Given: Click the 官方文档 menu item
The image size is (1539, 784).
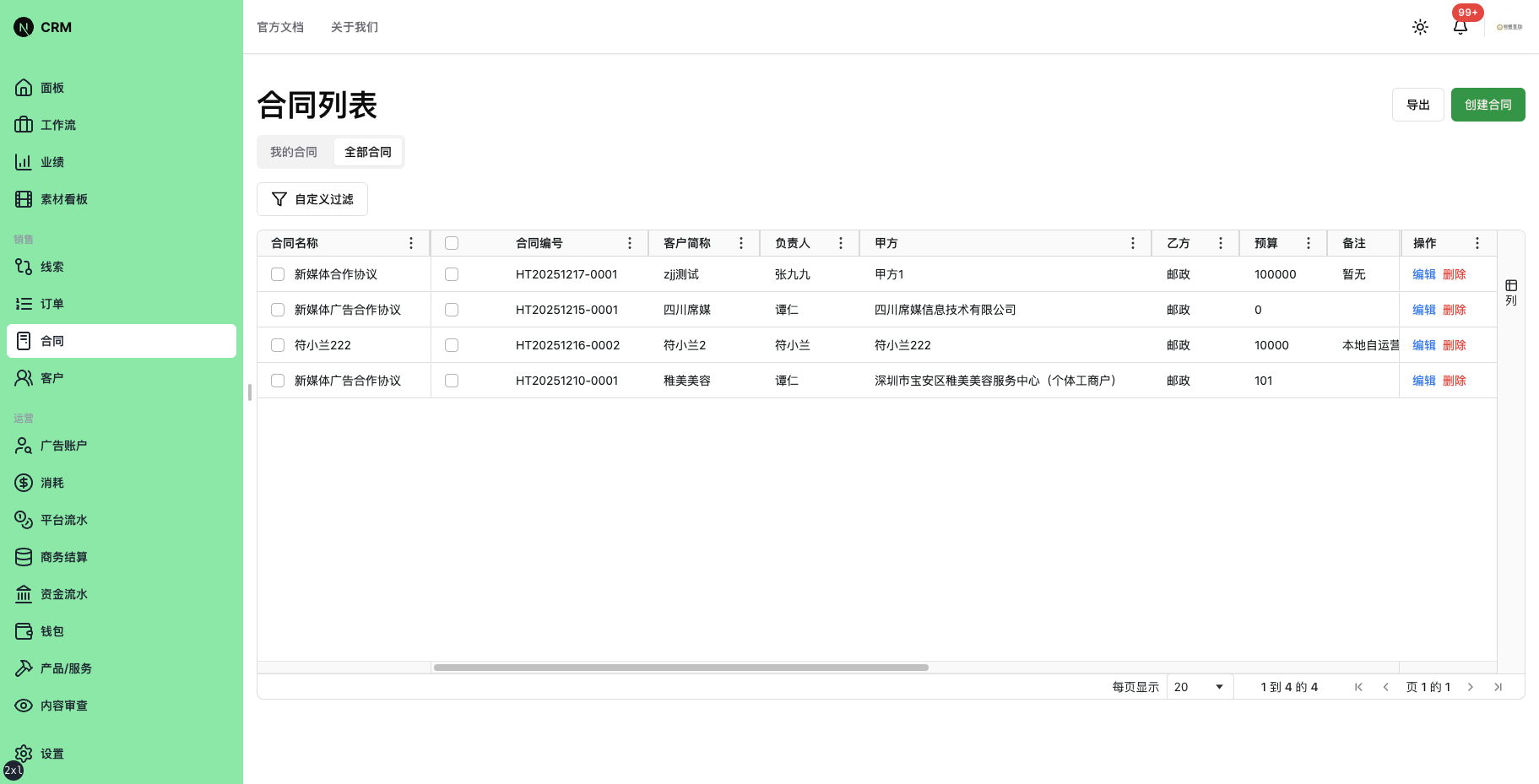Looking at the screenshot, I should [280, 26].
